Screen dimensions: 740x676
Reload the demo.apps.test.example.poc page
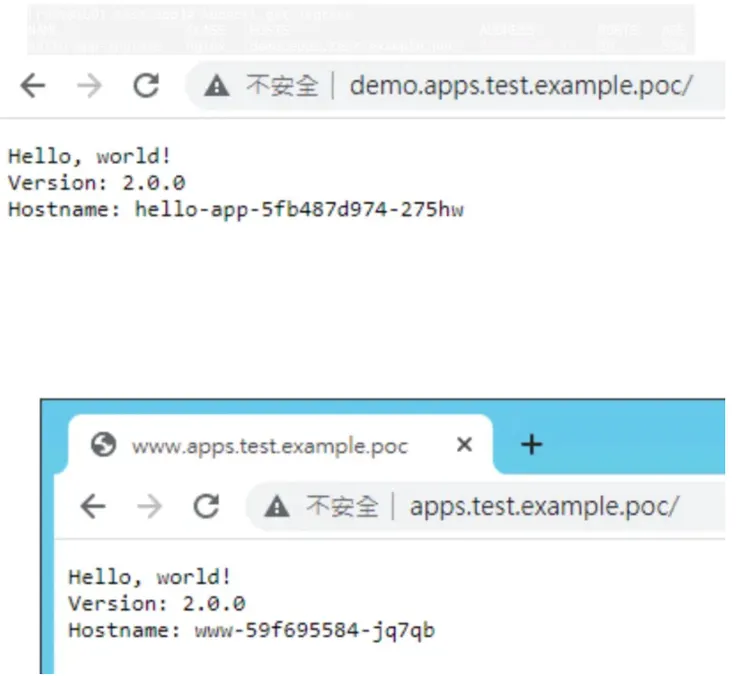click(146, 85)
